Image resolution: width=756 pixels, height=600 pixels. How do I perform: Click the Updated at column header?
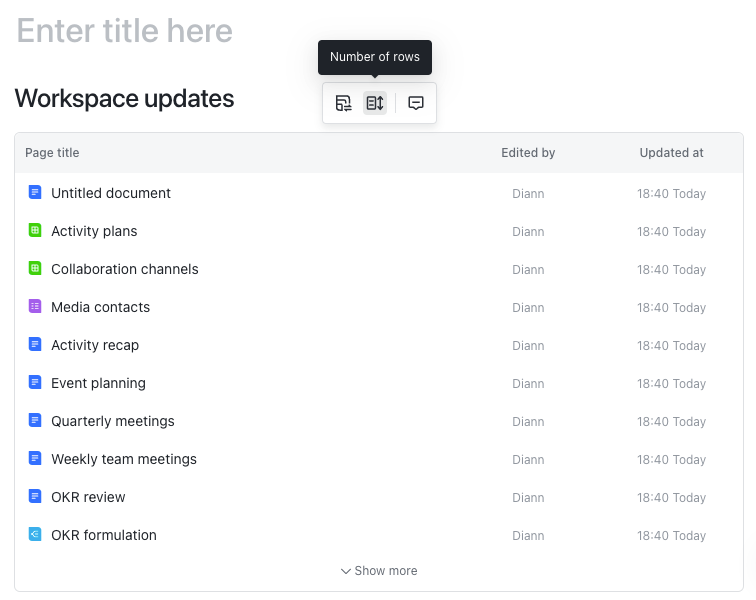671,153
